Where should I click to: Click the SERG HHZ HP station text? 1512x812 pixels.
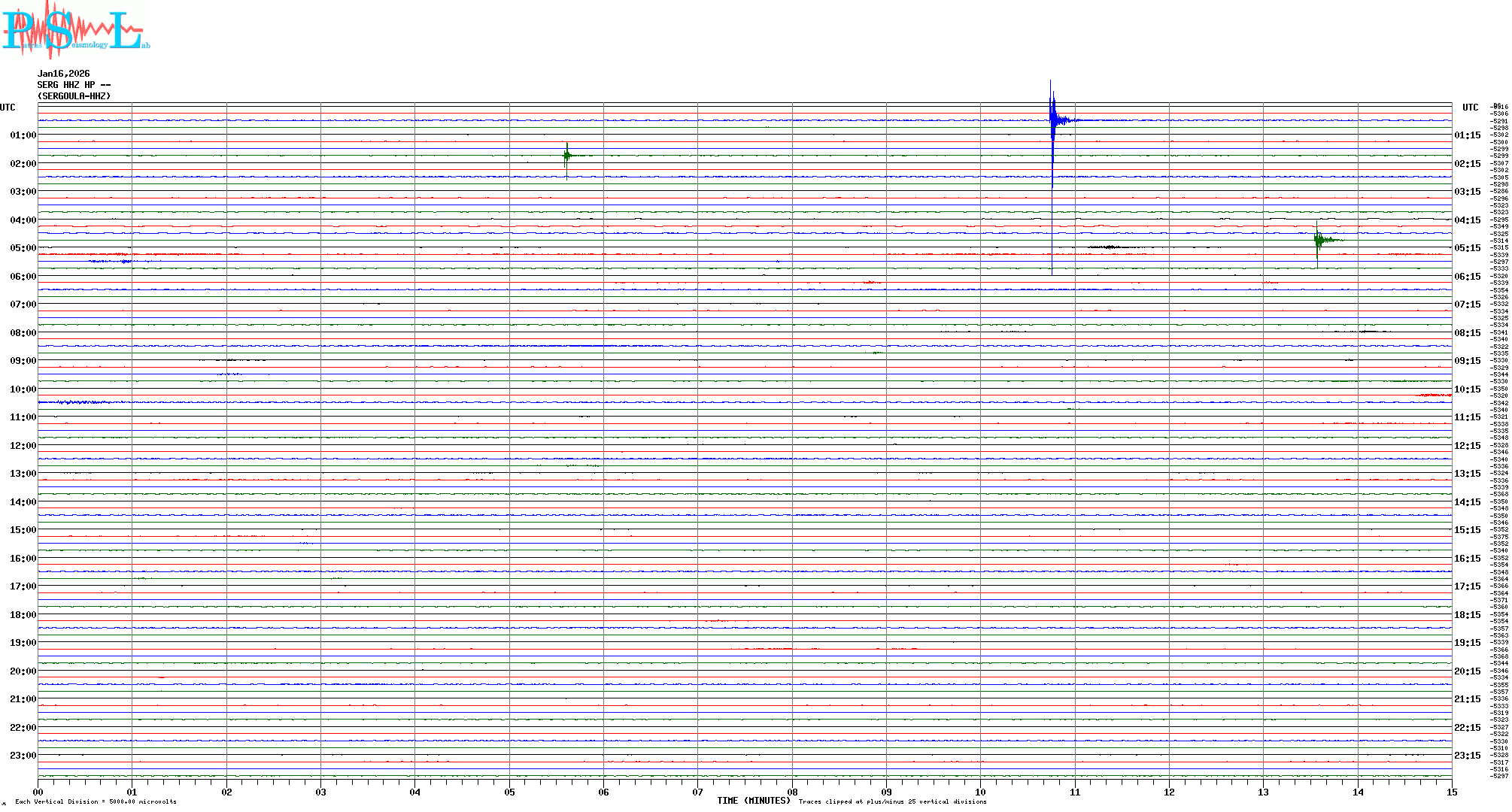tap(74, 85)
